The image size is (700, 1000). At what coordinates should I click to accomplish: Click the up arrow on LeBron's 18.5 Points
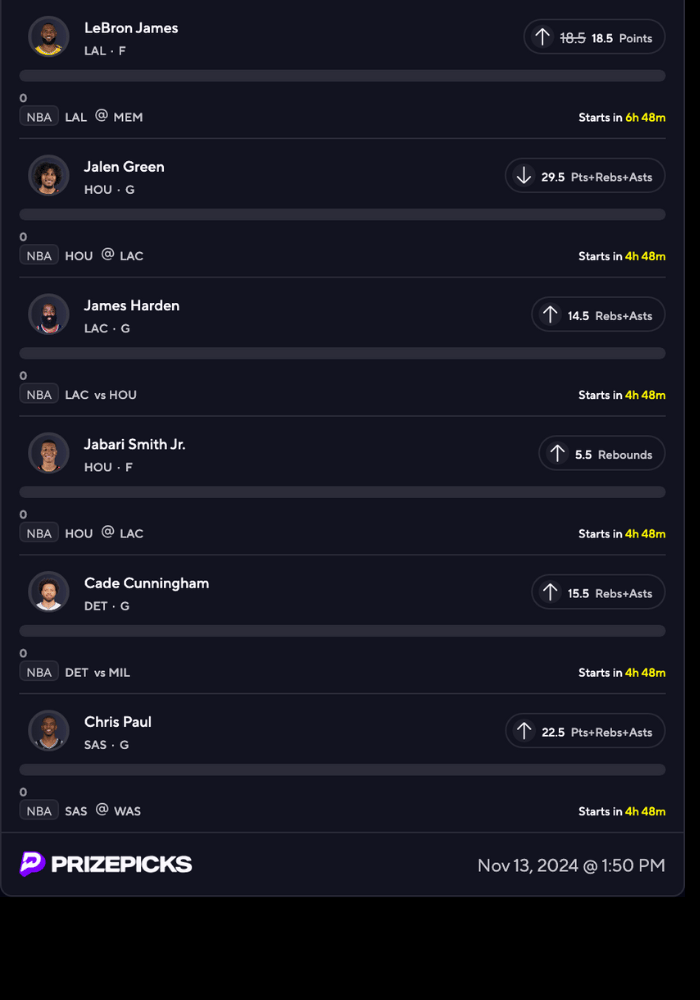click(x=542, y=37)
